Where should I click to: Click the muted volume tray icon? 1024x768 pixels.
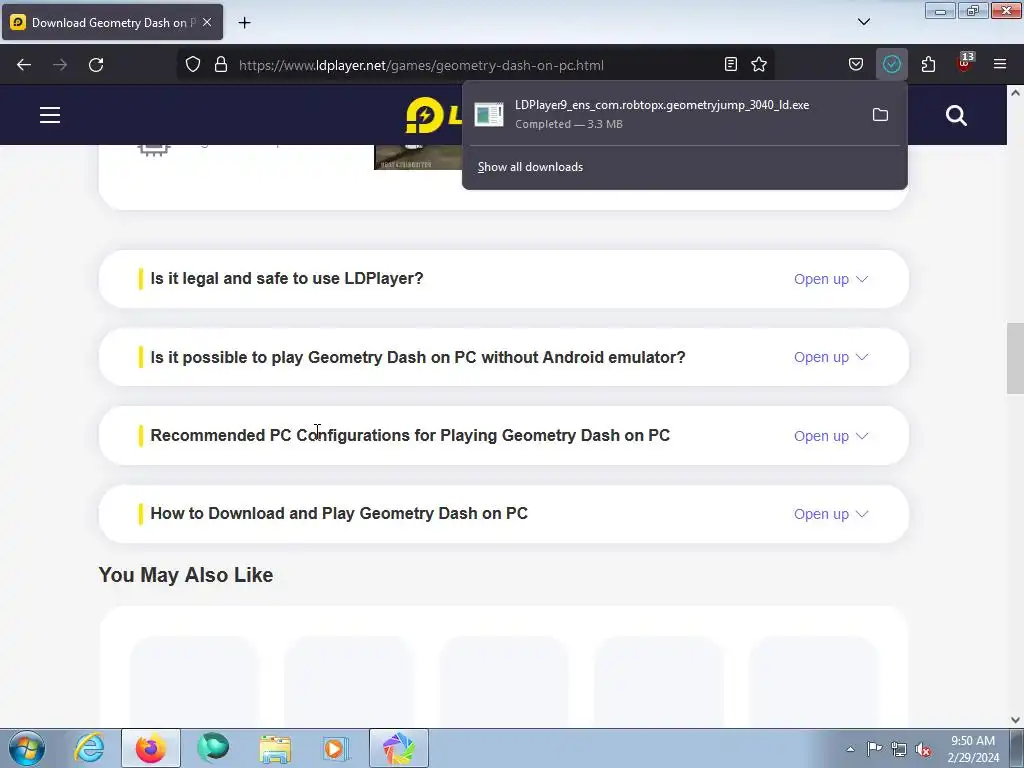pos(923,749)
